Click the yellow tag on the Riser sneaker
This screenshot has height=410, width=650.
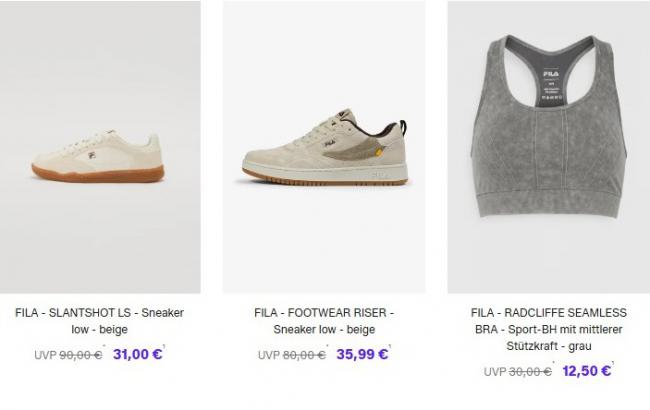pyautogui.click(x=378, y=152)
